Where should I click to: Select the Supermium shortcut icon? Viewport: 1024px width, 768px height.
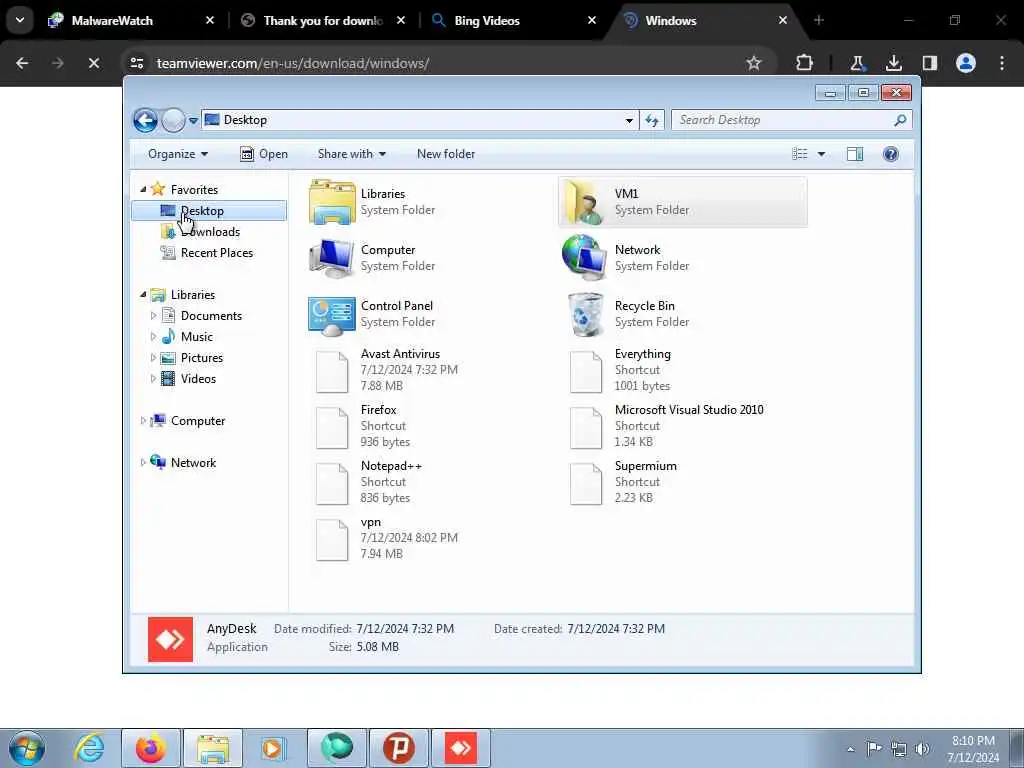coord(586,484)
